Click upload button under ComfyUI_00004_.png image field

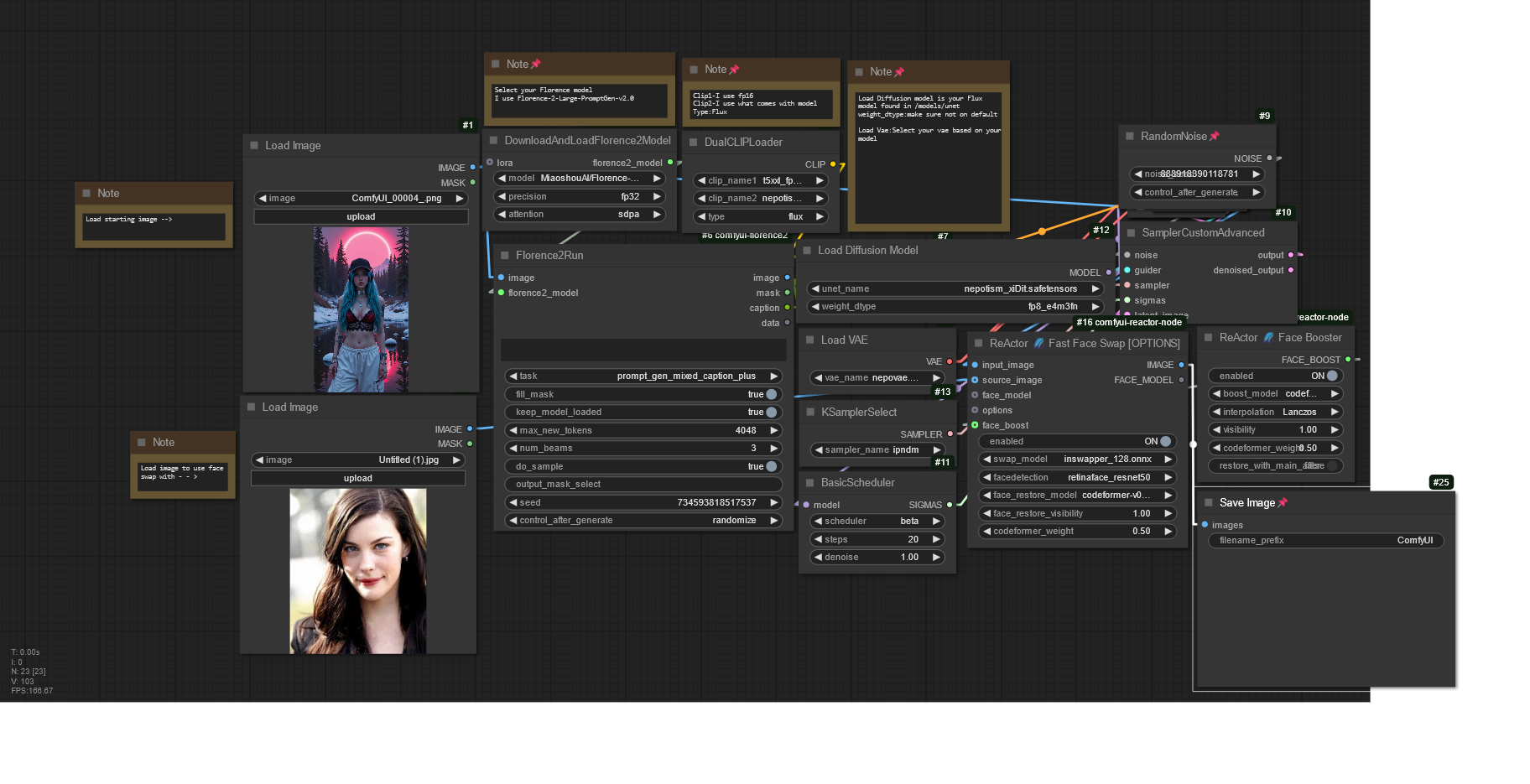(361, 217)
